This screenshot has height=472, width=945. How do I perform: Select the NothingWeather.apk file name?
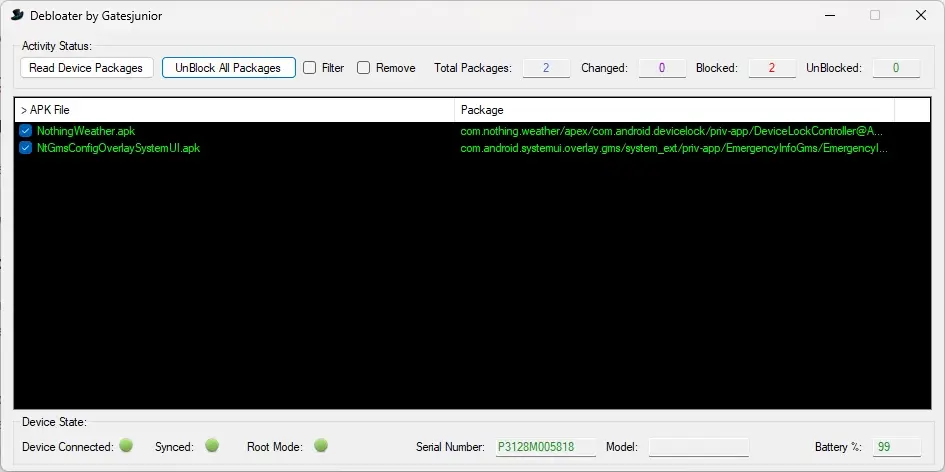tap(86, 130)
